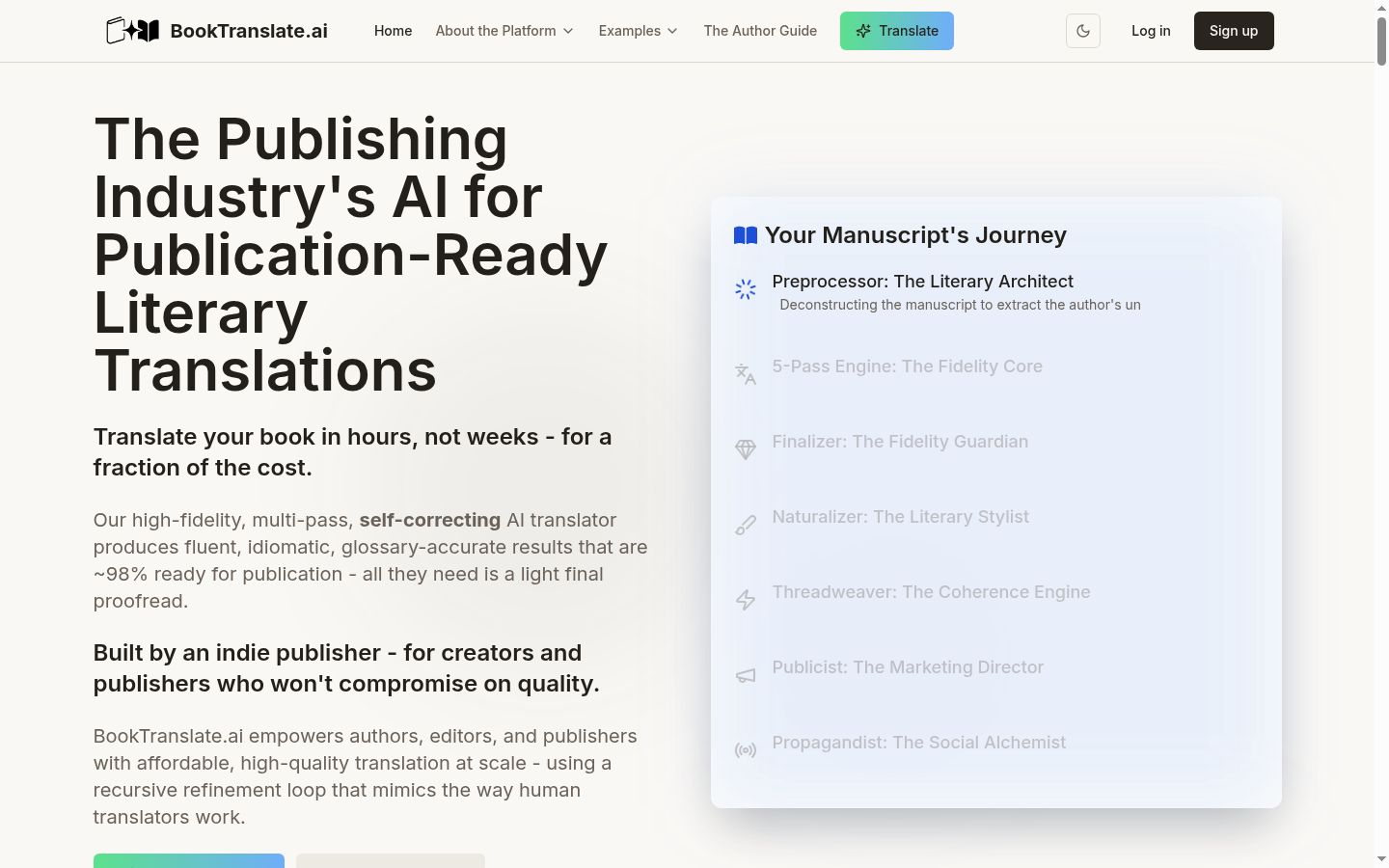
Task: Click the Your Manuscript's Journey heading
Action: [x=915, y=235]
